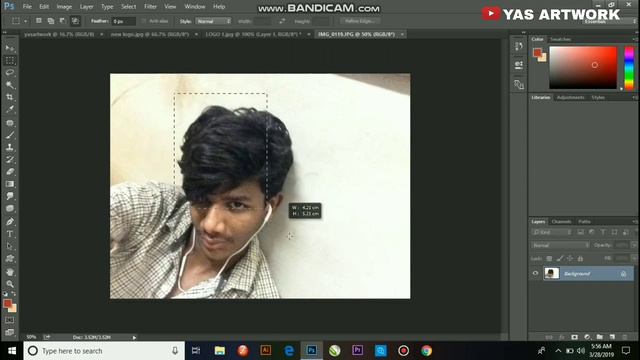This screenshot has width=640, height=360.
Task: Select the Move tool
Action: coord(10,48)
